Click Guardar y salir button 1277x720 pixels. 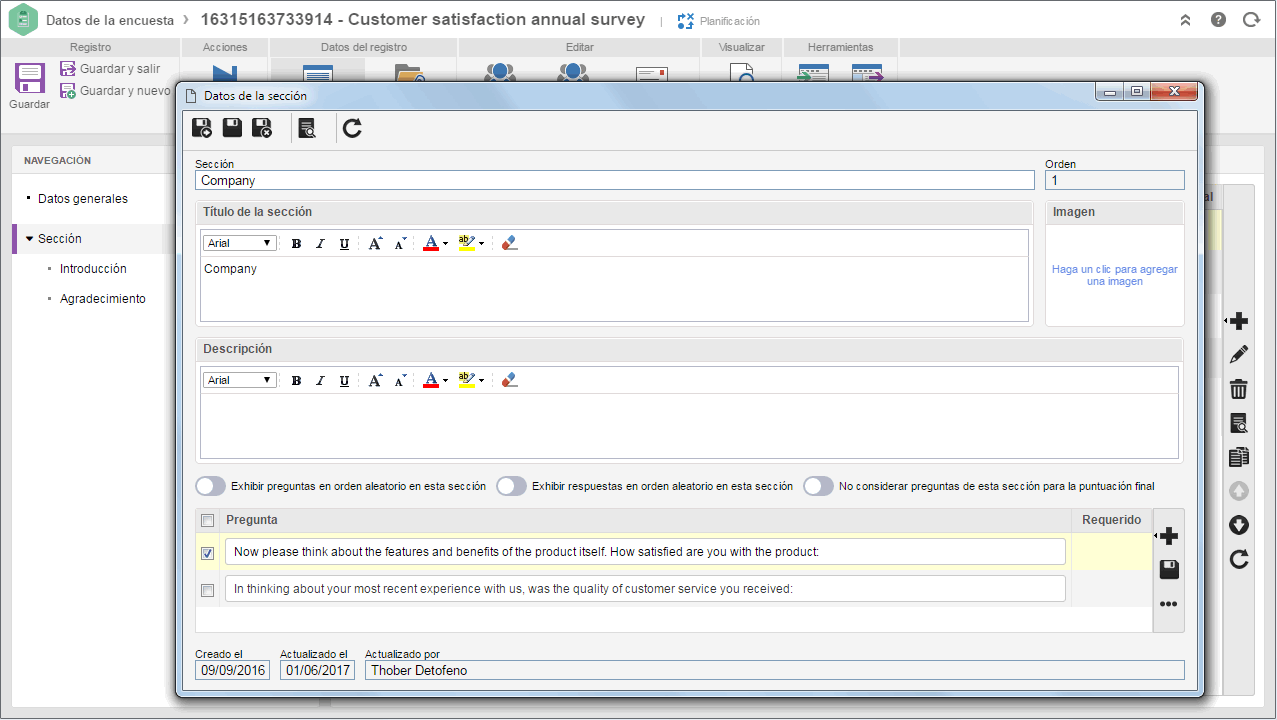(x=110, y=69)
